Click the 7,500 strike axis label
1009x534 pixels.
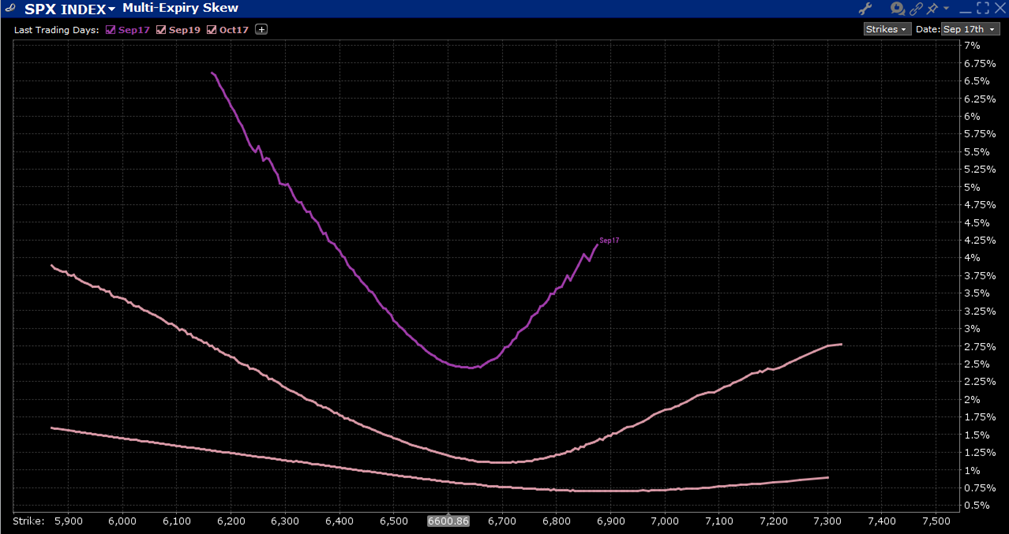(936, 520)
